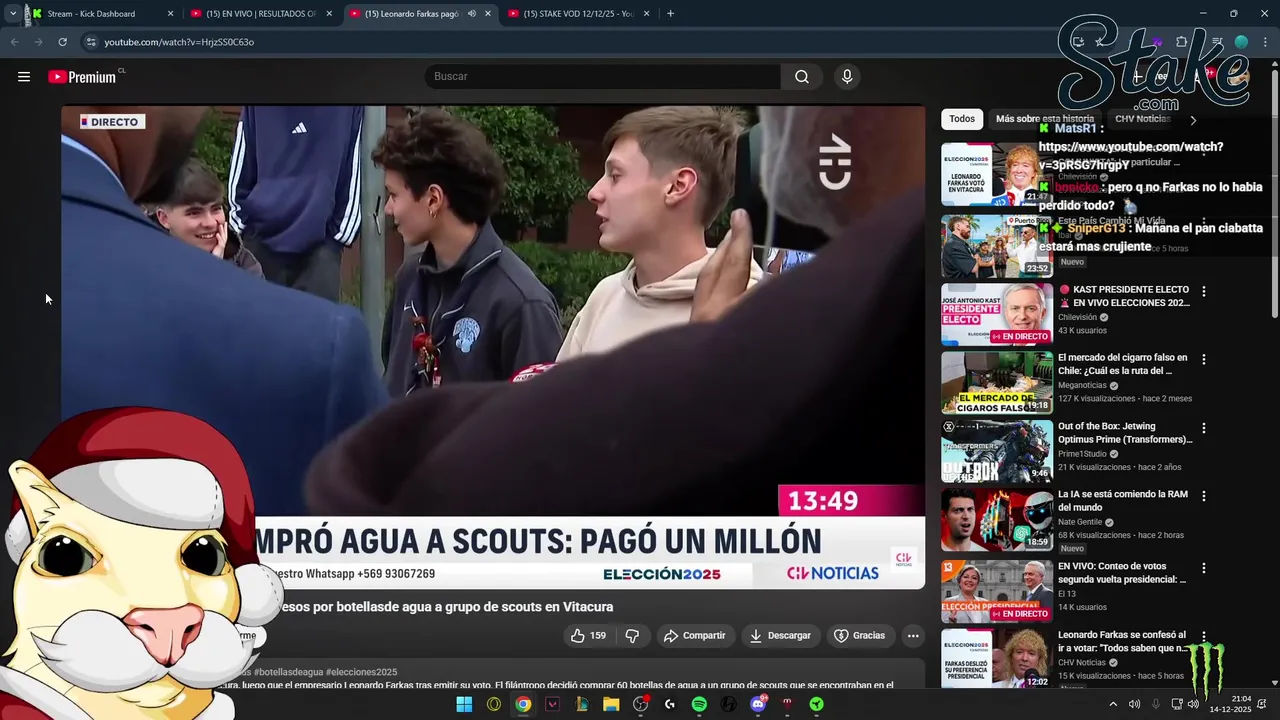The height and width of the screenshot is (720, 1280).
Task: Open Google Chrome from taskbar
Action: coord(523,704)
